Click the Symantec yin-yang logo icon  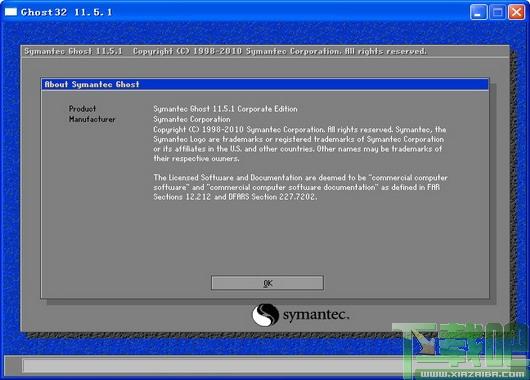tap(265, 315)
